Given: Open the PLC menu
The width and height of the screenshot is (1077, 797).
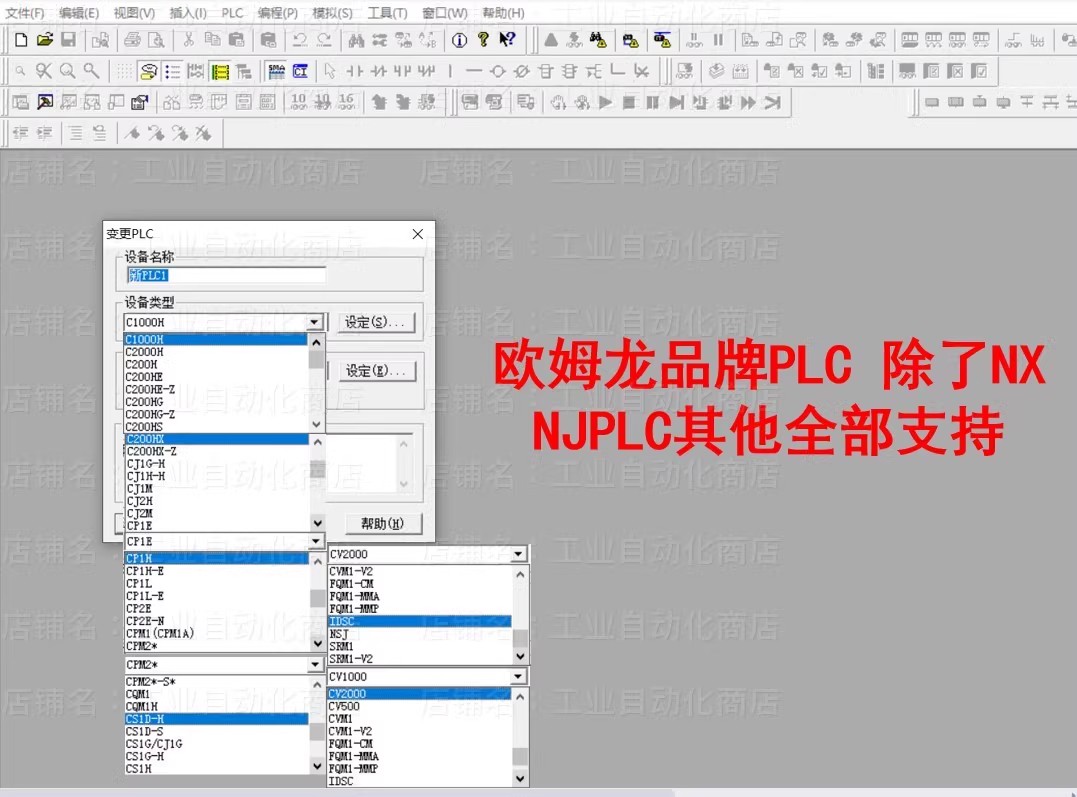Looking at the screenshot, I should click(232, 13).
